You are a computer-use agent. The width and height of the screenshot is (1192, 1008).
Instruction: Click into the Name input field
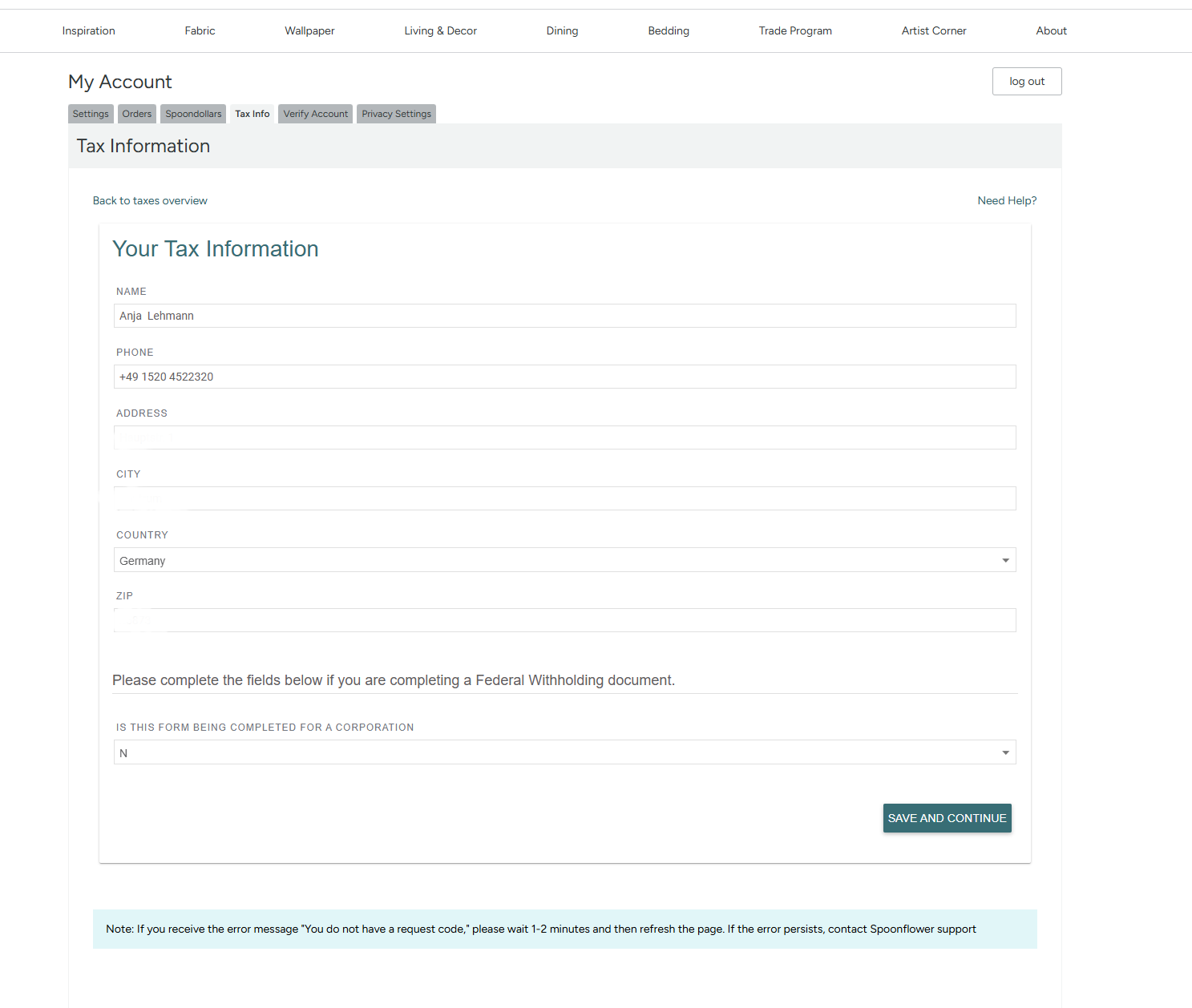[x=564, y=316]
